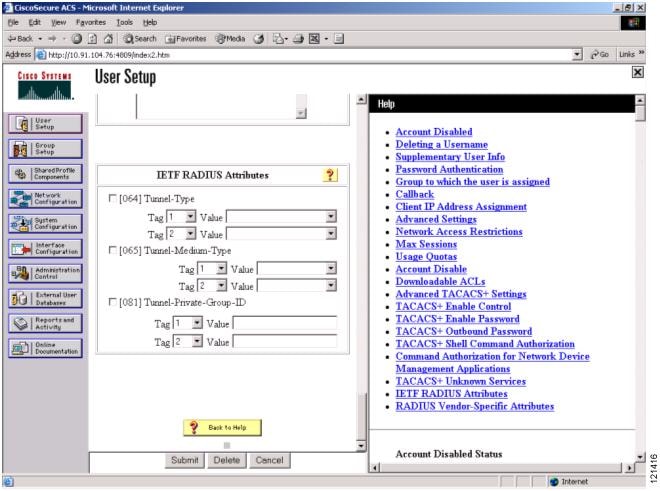Click the Search toolbar button

[x=140, y=39]
